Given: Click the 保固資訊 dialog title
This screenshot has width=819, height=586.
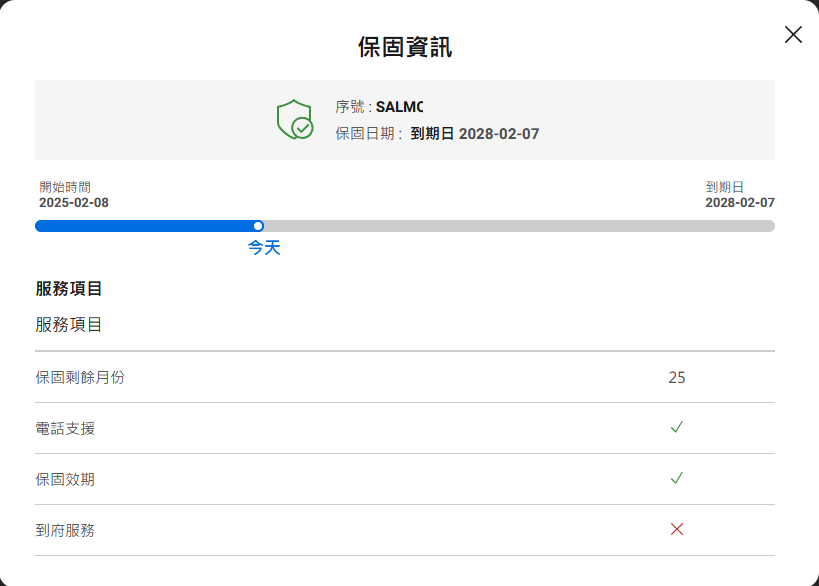Looking at the screenshot, I should click(405, 47).
